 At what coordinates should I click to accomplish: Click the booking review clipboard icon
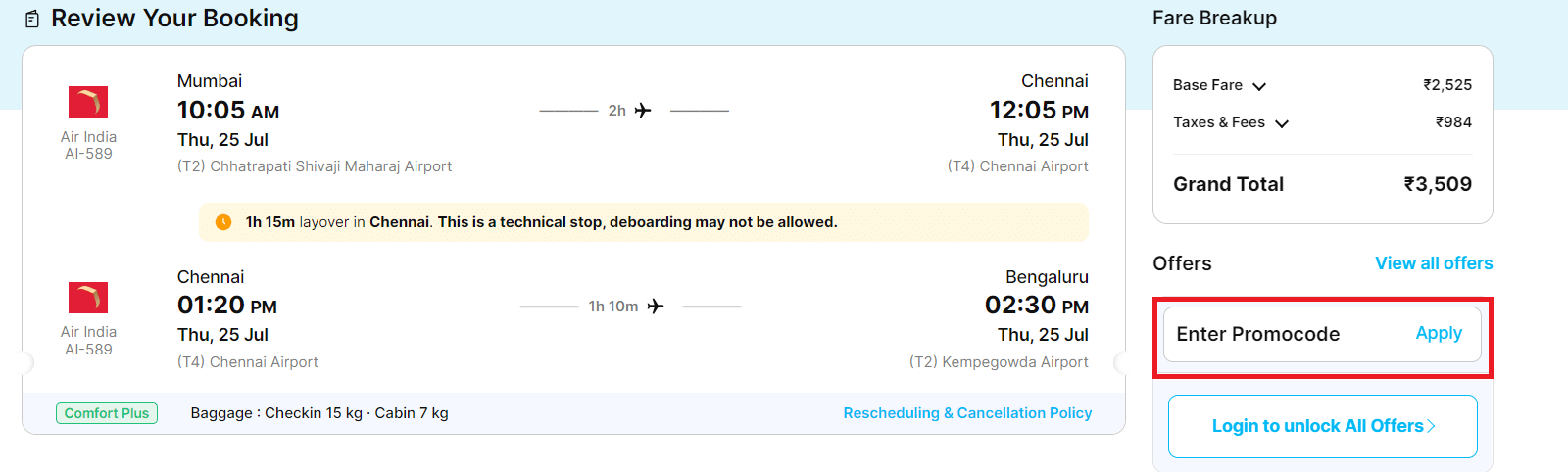32,19
